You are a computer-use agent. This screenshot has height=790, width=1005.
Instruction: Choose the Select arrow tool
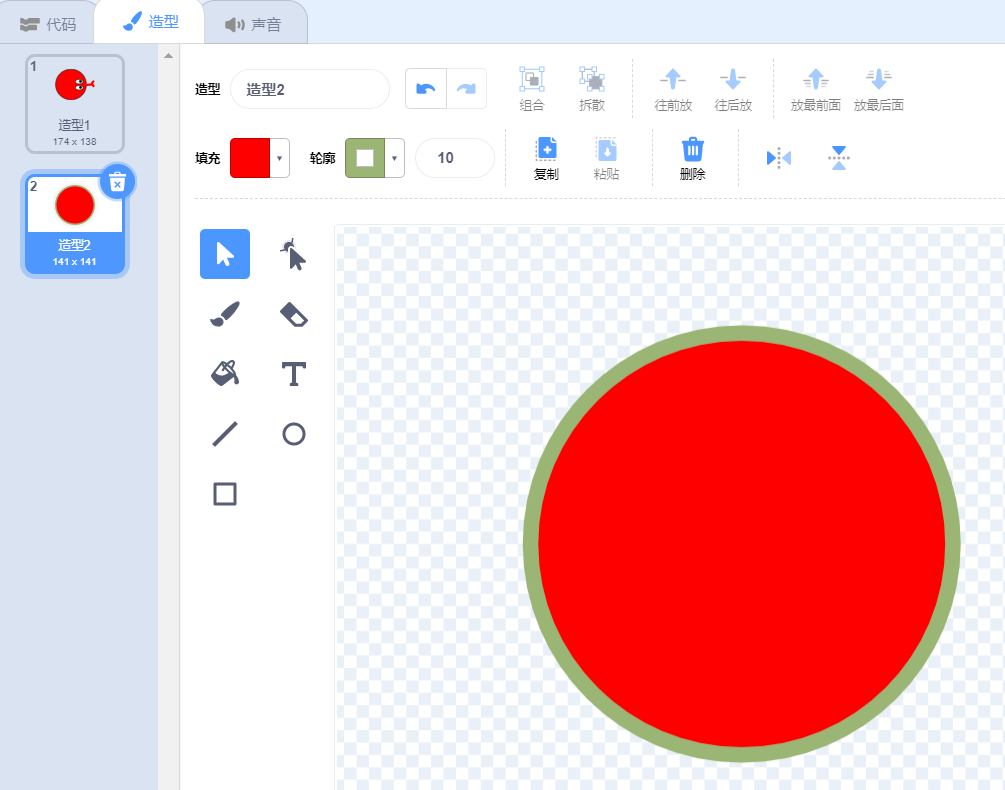(225, 254)
